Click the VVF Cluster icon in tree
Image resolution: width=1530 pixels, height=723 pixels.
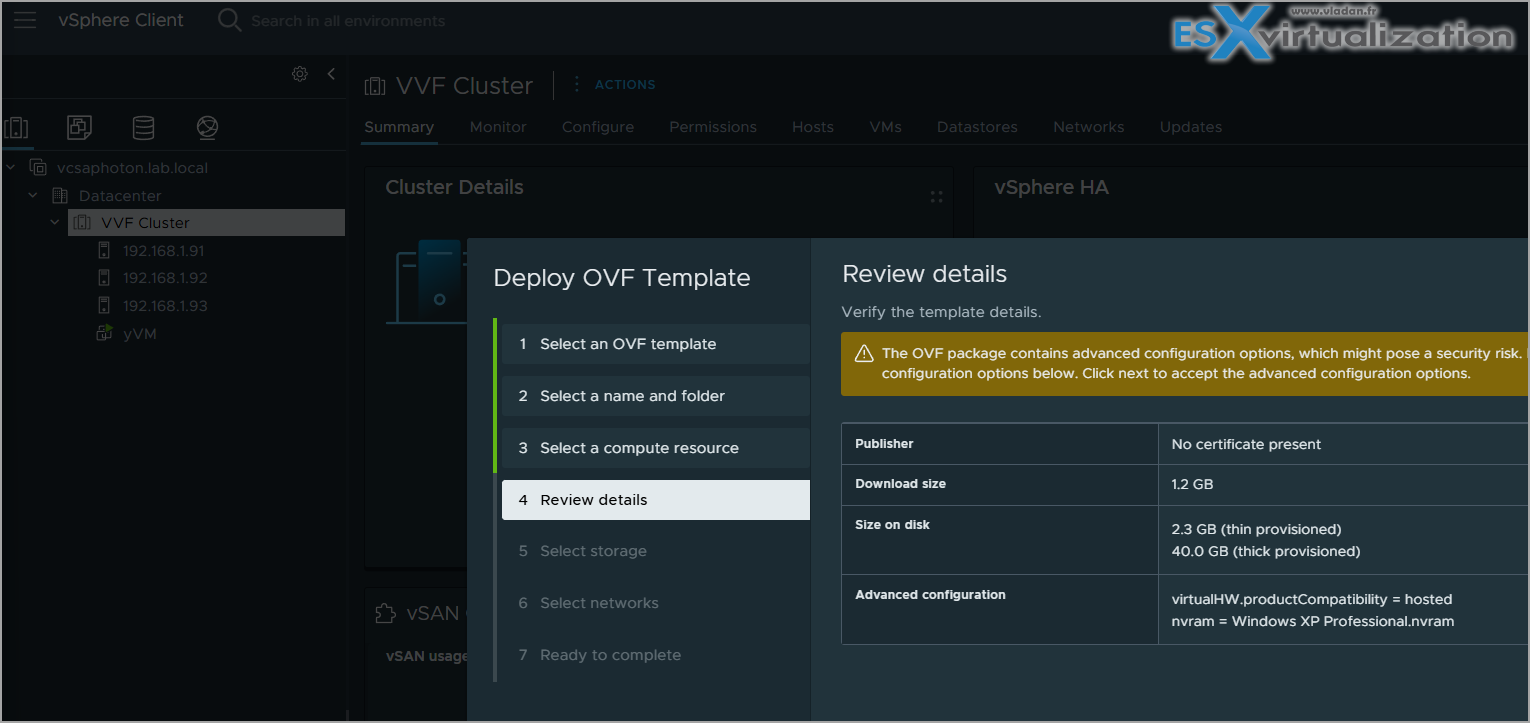tap(82, 223)
